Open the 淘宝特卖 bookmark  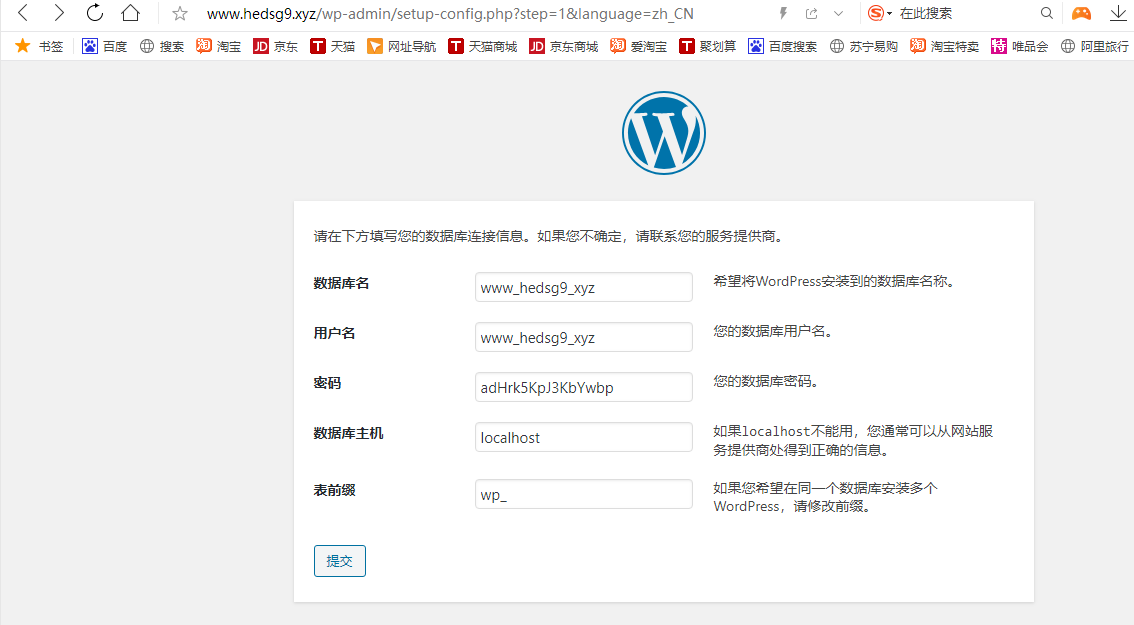945,46
